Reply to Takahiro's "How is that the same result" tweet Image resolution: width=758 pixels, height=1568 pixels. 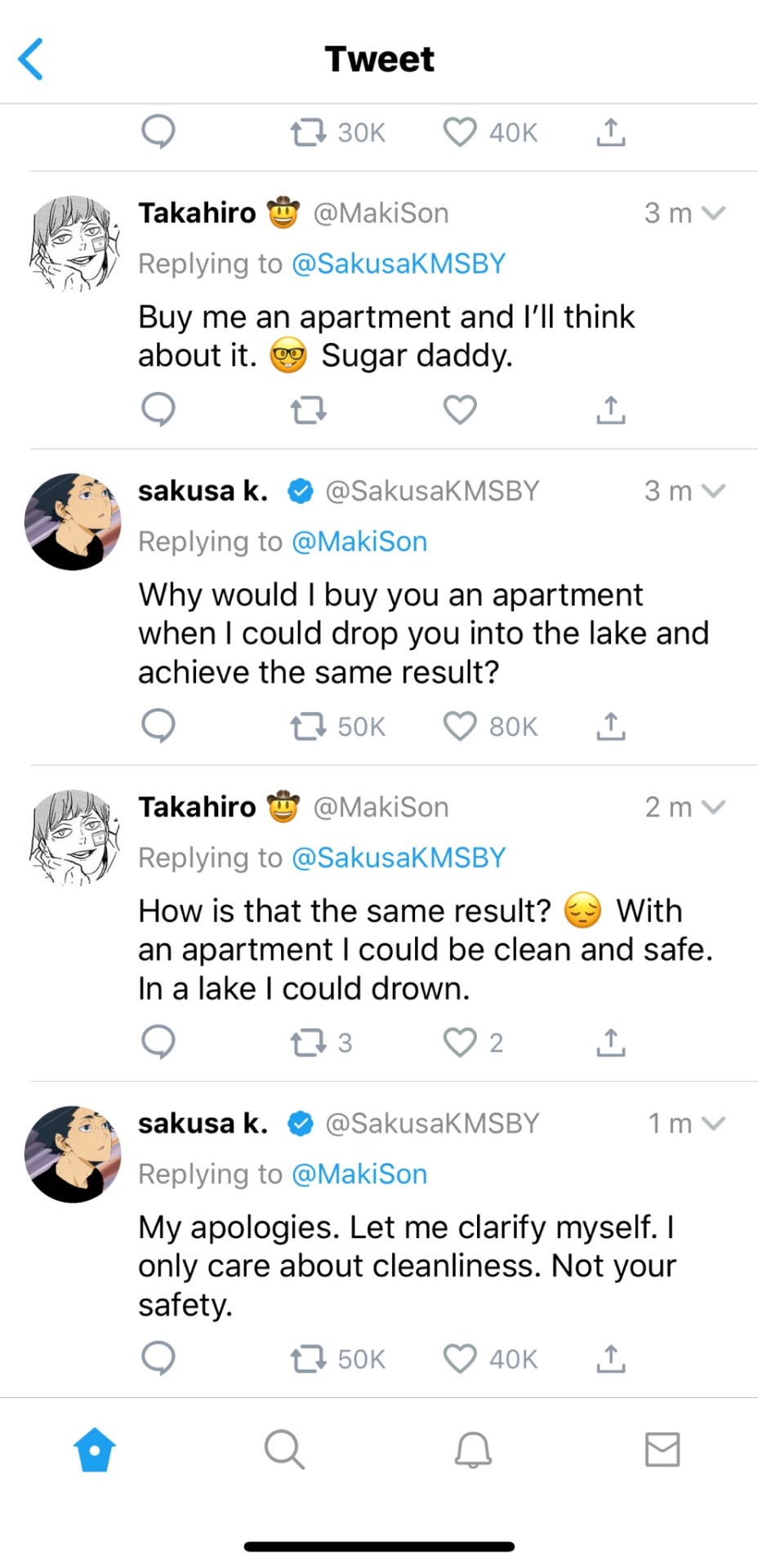pos(158,1041)
